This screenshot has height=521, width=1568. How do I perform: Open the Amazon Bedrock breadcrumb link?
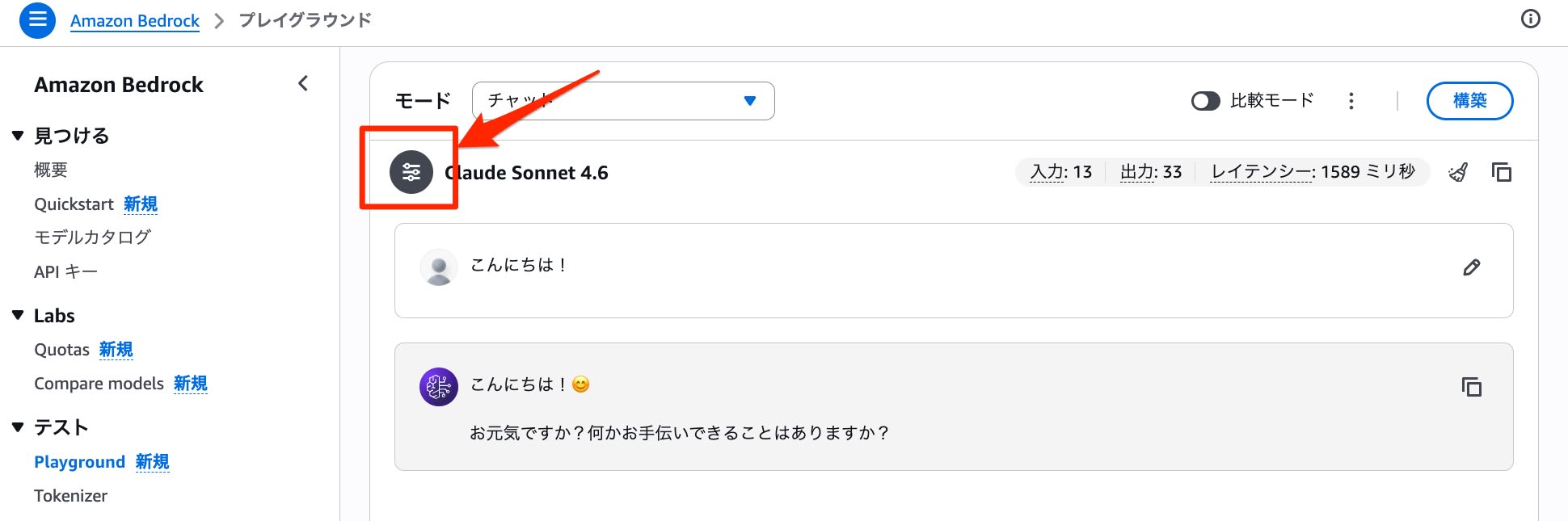click(x=134, y=20)
